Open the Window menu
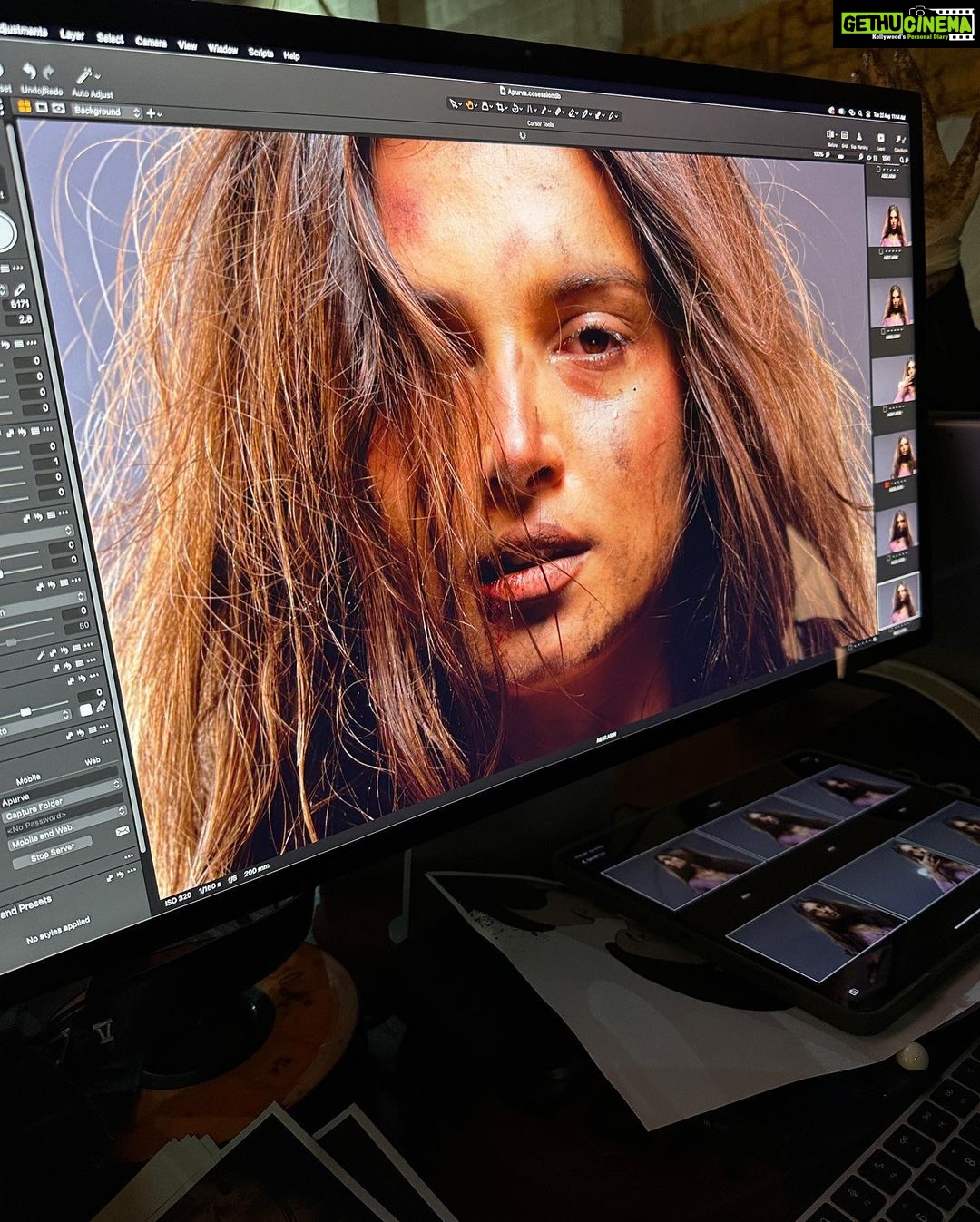Image resolution: width=980 pixels, height=1222 pixels. coord(222,48)
